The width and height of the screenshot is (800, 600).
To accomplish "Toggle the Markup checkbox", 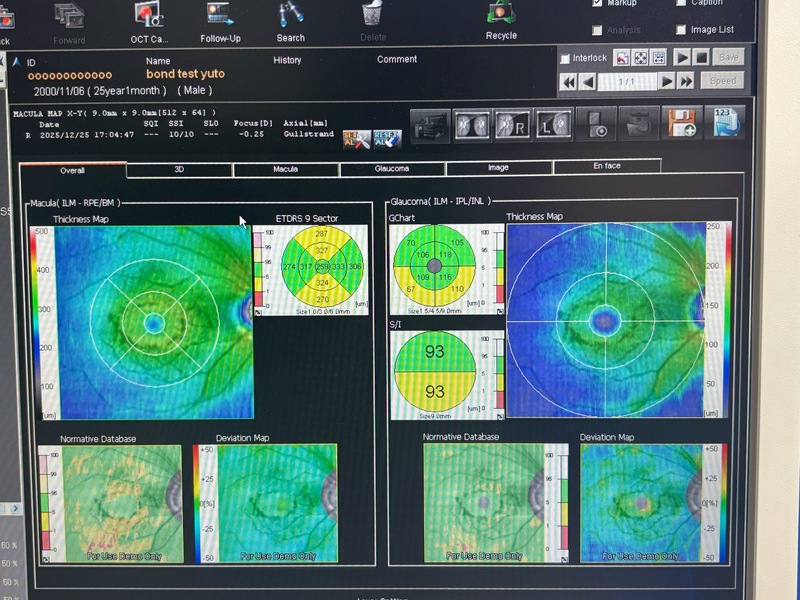I will [x=598, y=3].
